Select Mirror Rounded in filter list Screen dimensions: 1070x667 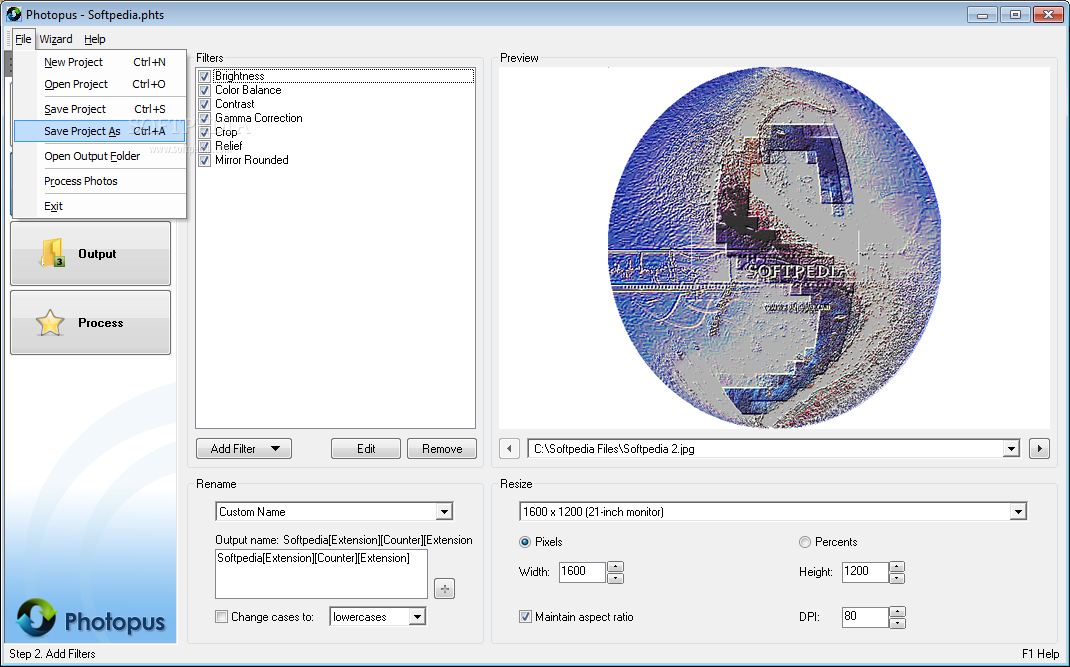[x=252, y=160]
